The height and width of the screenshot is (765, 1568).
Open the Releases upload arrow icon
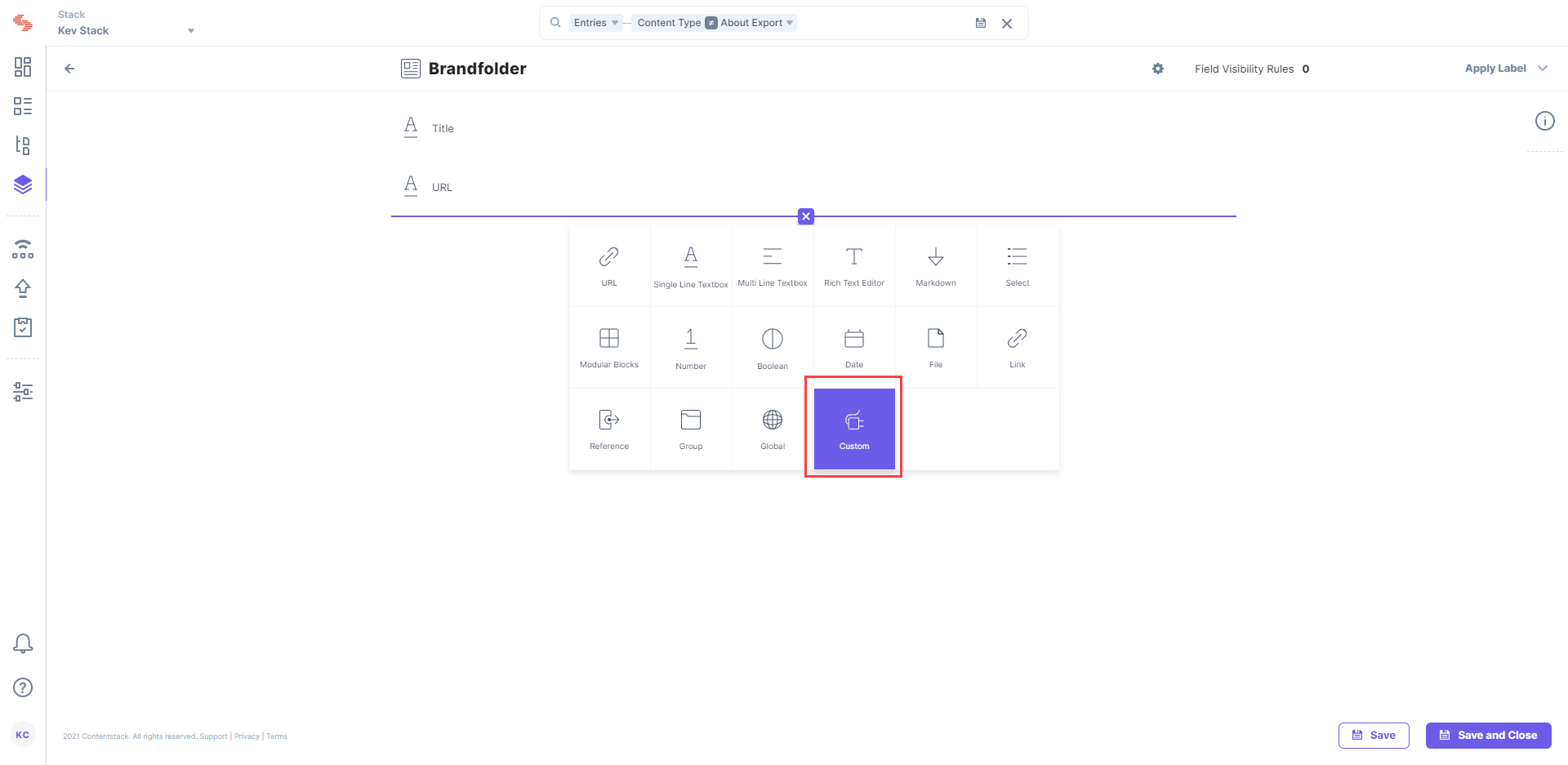[x=23, y=288]
